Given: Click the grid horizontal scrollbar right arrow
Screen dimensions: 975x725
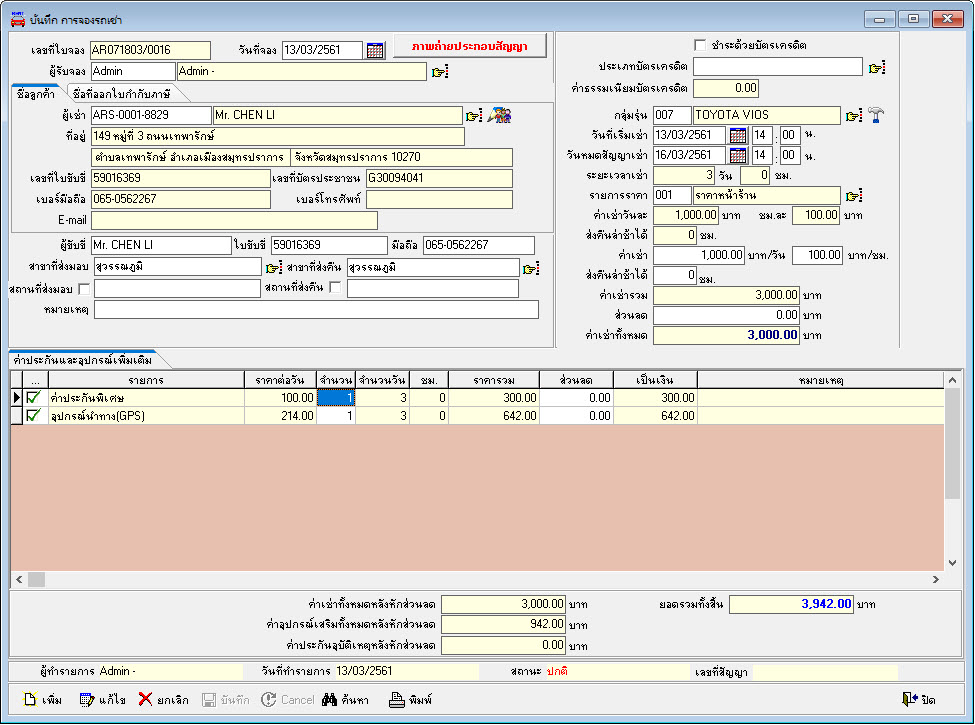Looking at the screenshot, I should [936, 579].
